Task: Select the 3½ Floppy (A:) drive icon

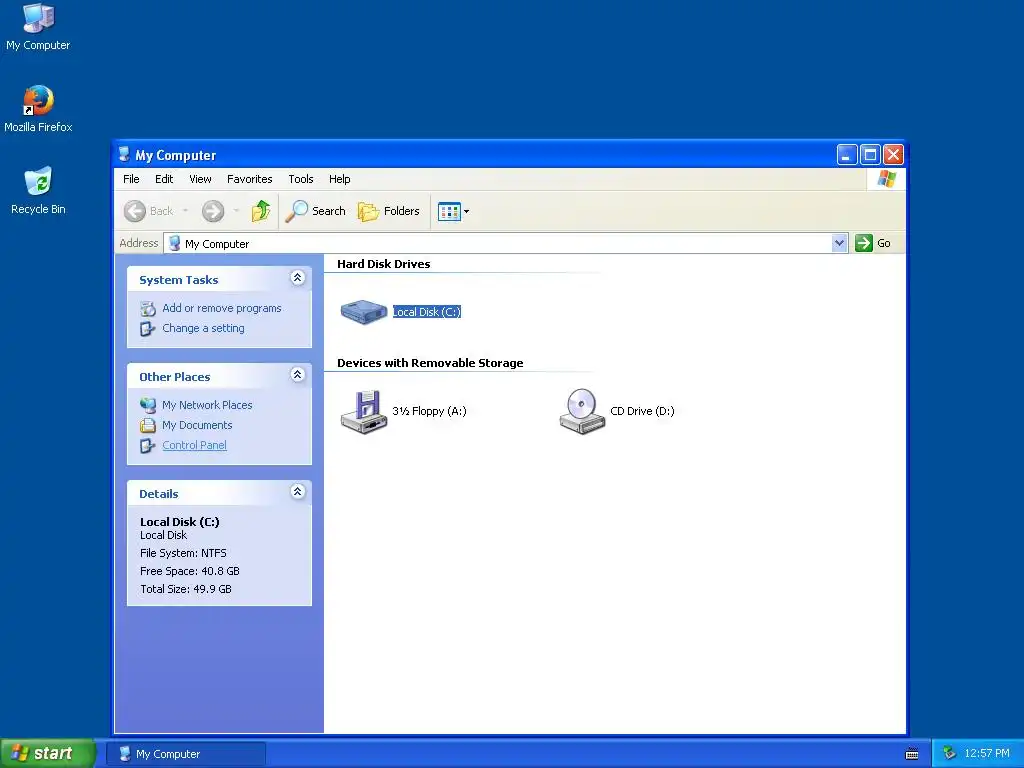Action: [x=364, y=411]
